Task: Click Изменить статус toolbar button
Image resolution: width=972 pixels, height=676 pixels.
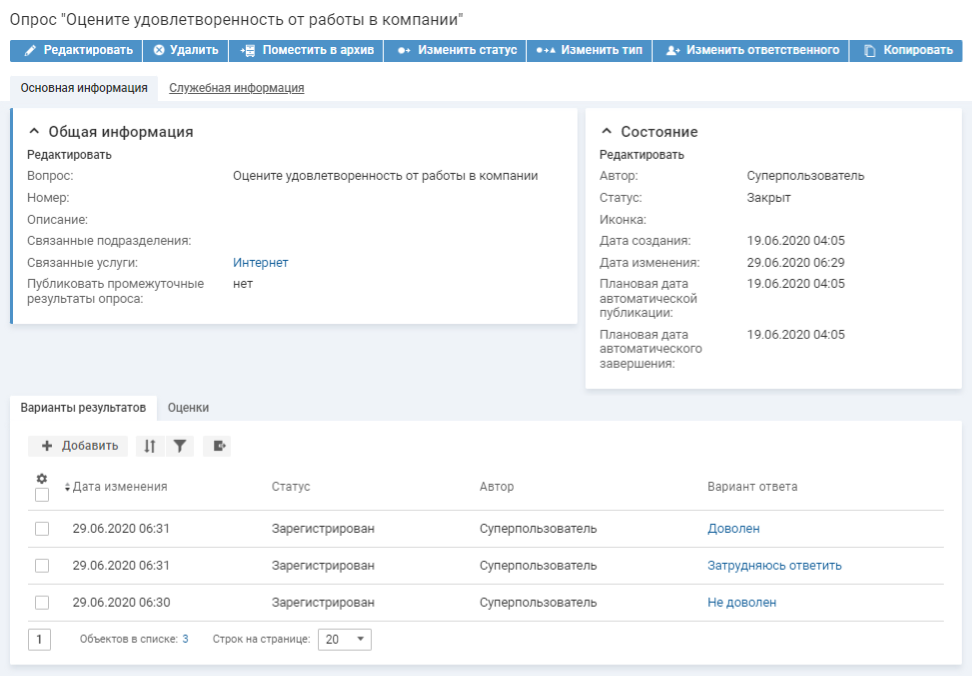Action: coord(456,50)
